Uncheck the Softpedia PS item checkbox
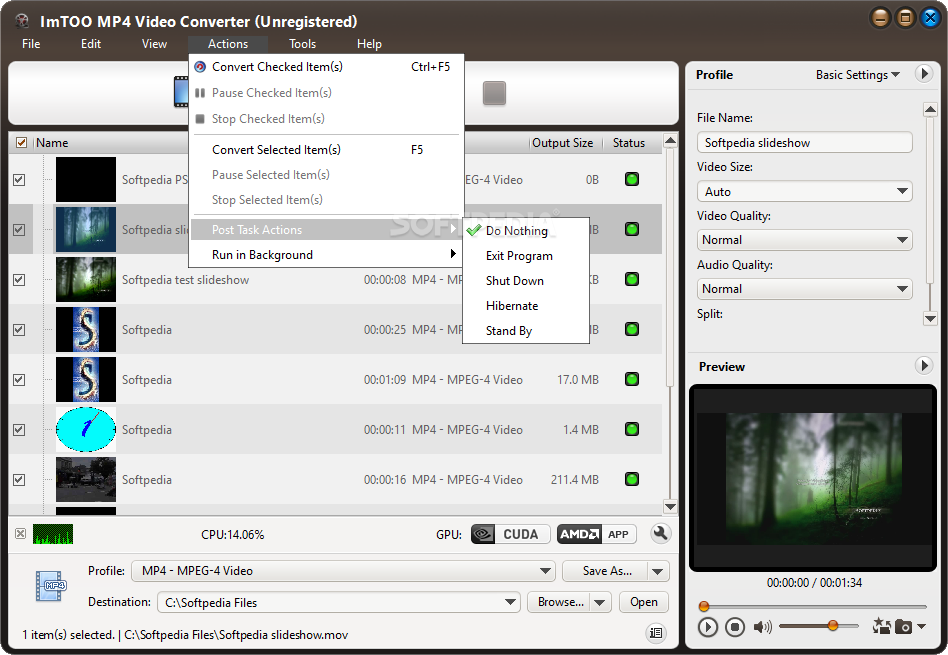 (19, 180)
